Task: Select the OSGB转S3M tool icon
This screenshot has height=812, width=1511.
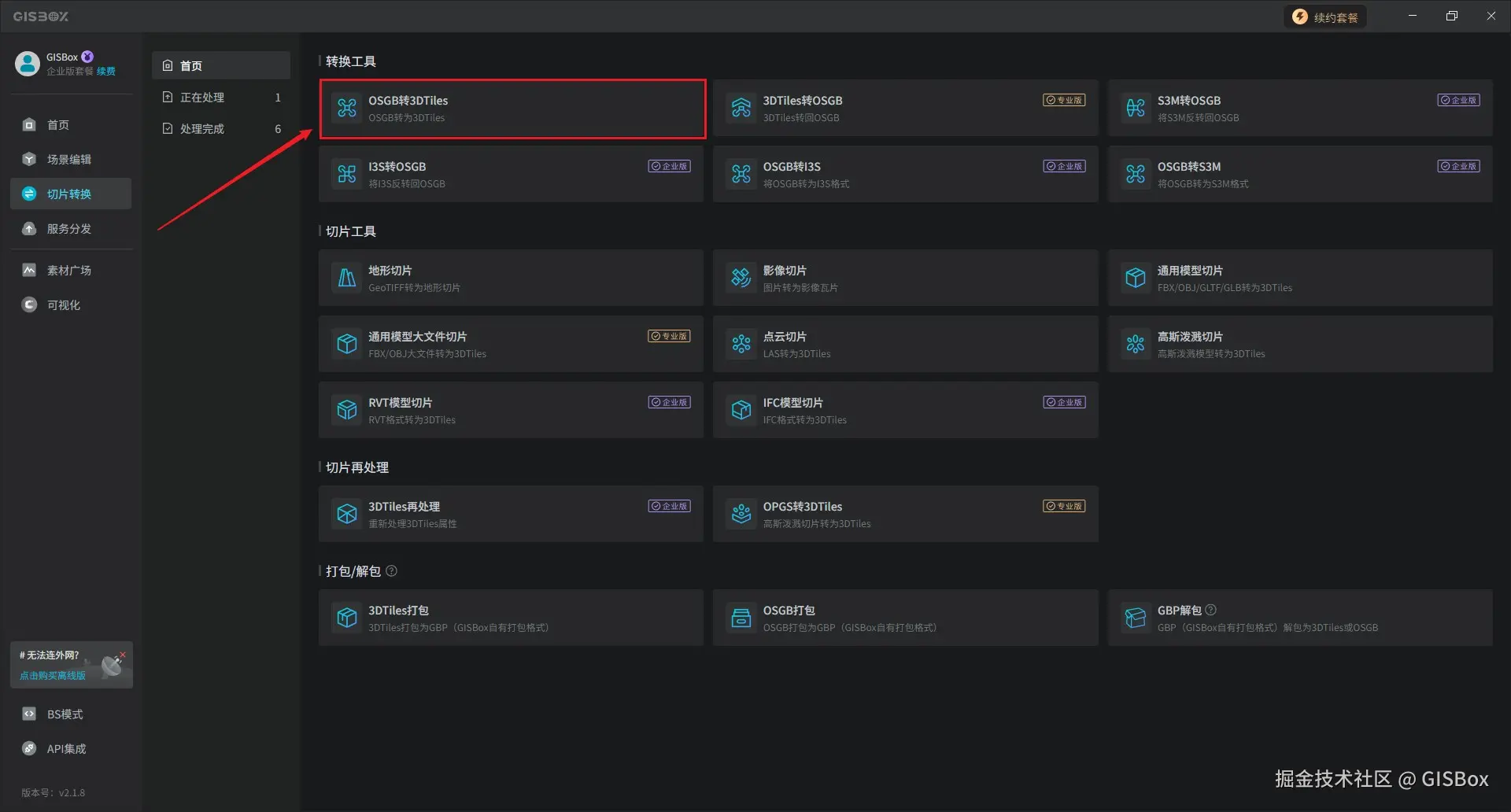Action: [x=1136, y=174]
